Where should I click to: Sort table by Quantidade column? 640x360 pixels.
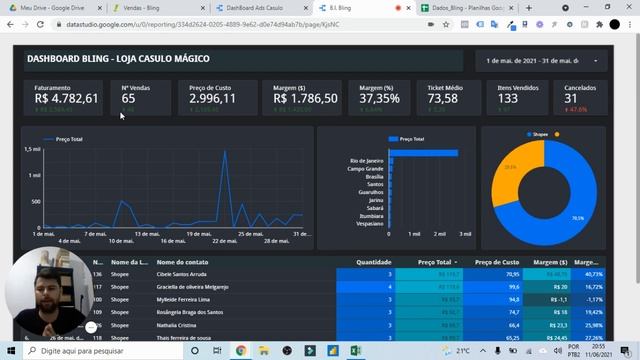373,262
